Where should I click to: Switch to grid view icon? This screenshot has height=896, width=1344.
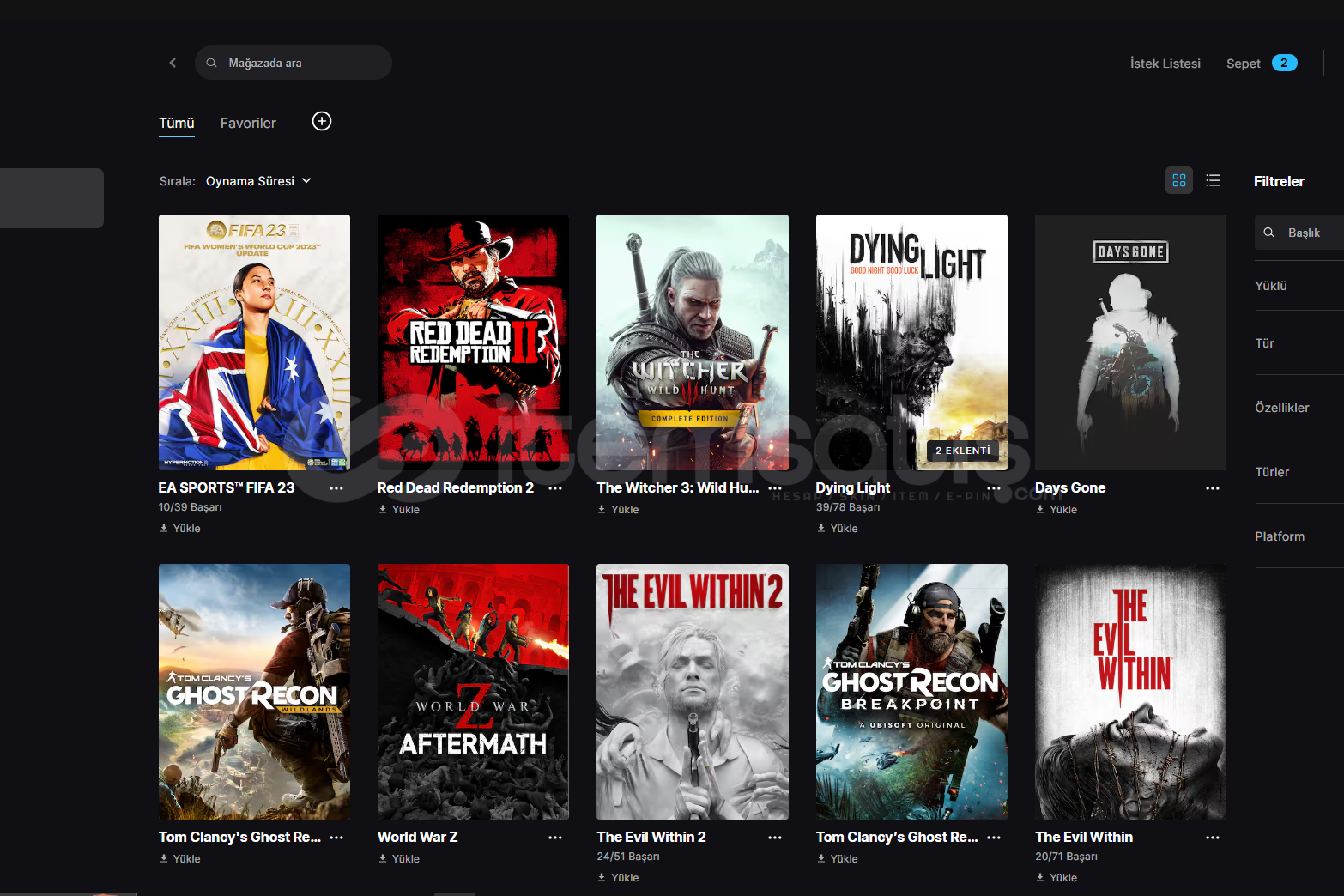(1179, 180)
